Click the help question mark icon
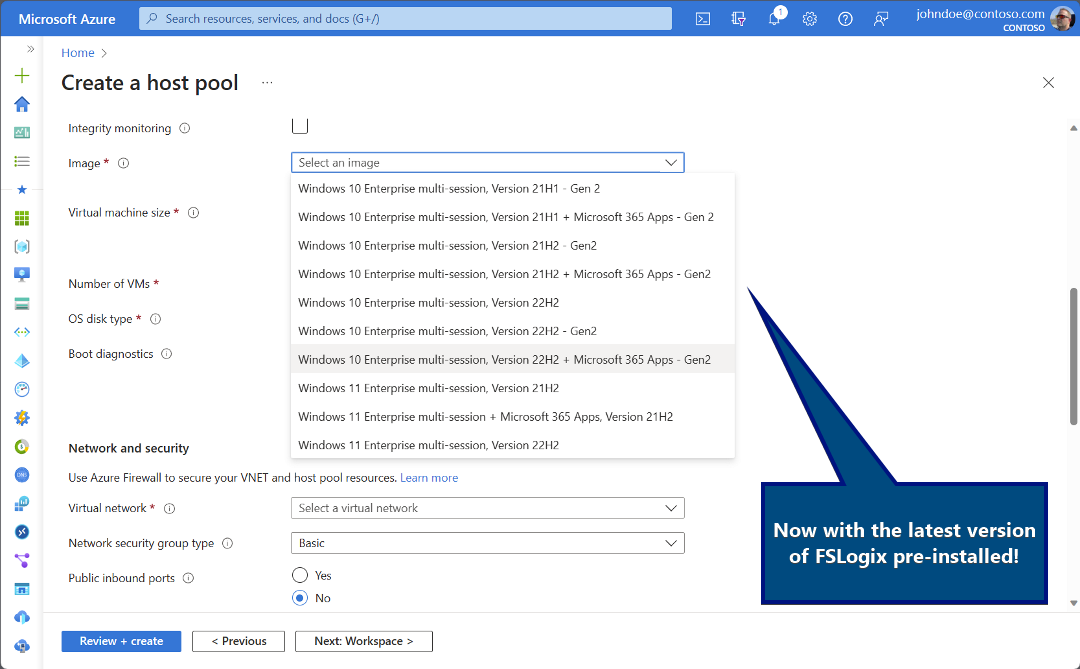This screenshot has height=669, width=1080. click(845, 19)
